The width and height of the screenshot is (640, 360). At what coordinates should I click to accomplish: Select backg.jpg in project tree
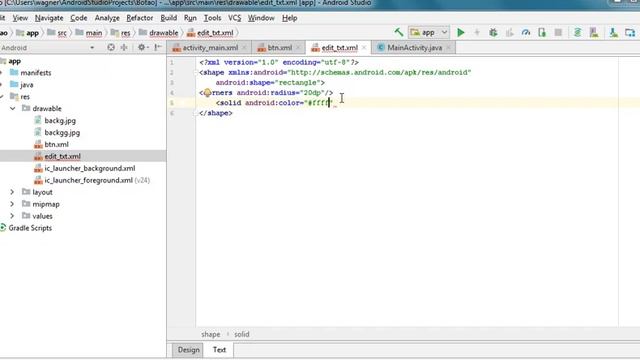point(60,120)
